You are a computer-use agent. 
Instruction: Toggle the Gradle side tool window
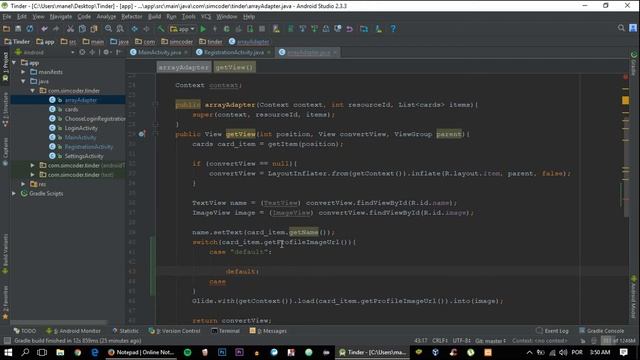point(634,64)
